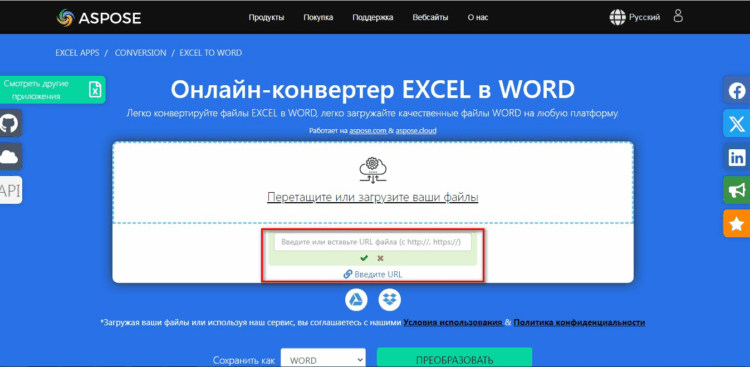Upload from Google Drive
Viewport: 750px width, 367px height.
(356, 300)
